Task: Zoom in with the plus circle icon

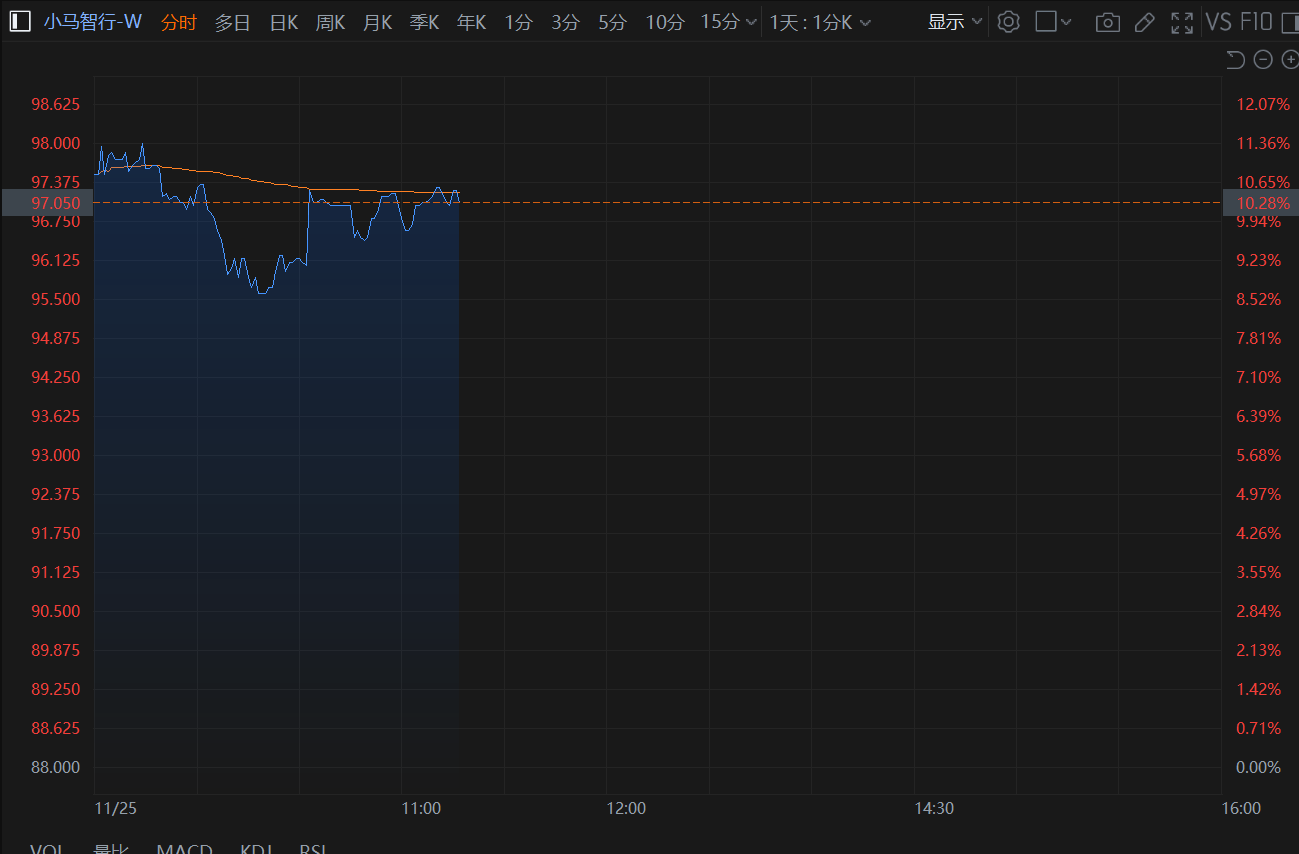Action: 1290,60
